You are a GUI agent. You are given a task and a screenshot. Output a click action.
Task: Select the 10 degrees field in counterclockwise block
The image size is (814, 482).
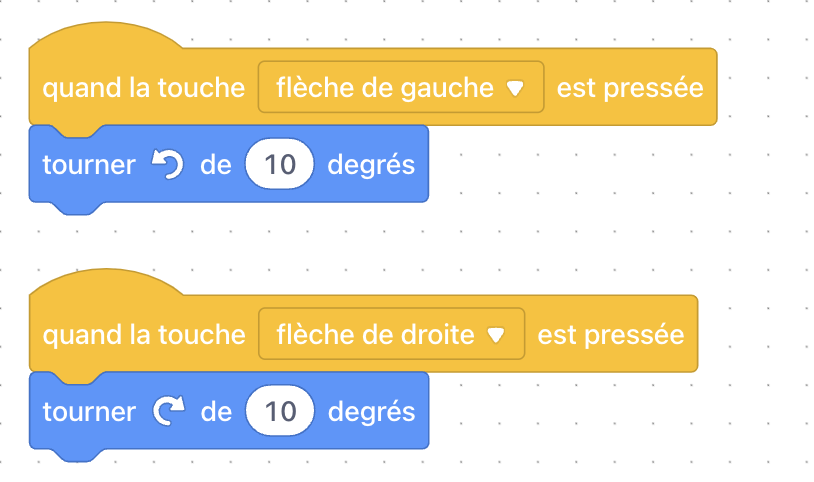click(280, 164)
